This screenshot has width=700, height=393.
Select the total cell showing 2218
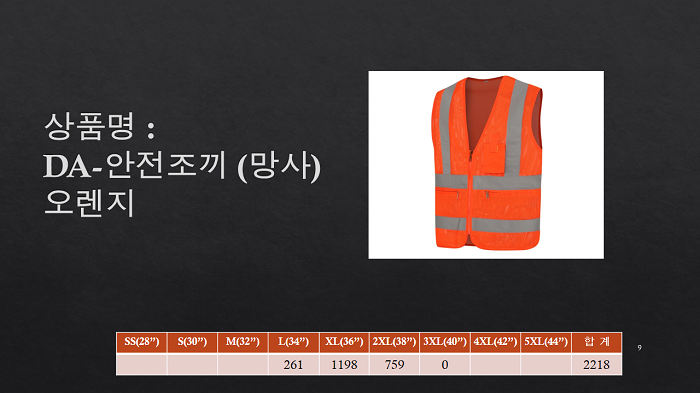(597, 364)
